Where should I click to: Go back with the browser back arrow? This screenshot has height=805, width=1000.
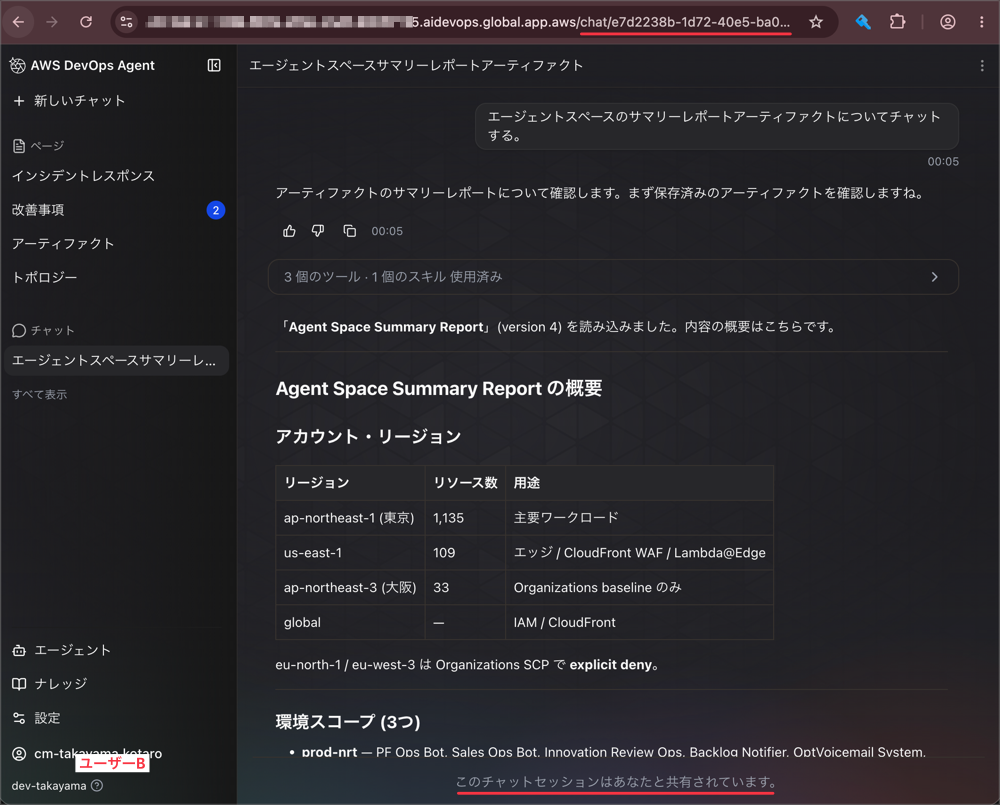pyautogui.click(x=18, y=22)
